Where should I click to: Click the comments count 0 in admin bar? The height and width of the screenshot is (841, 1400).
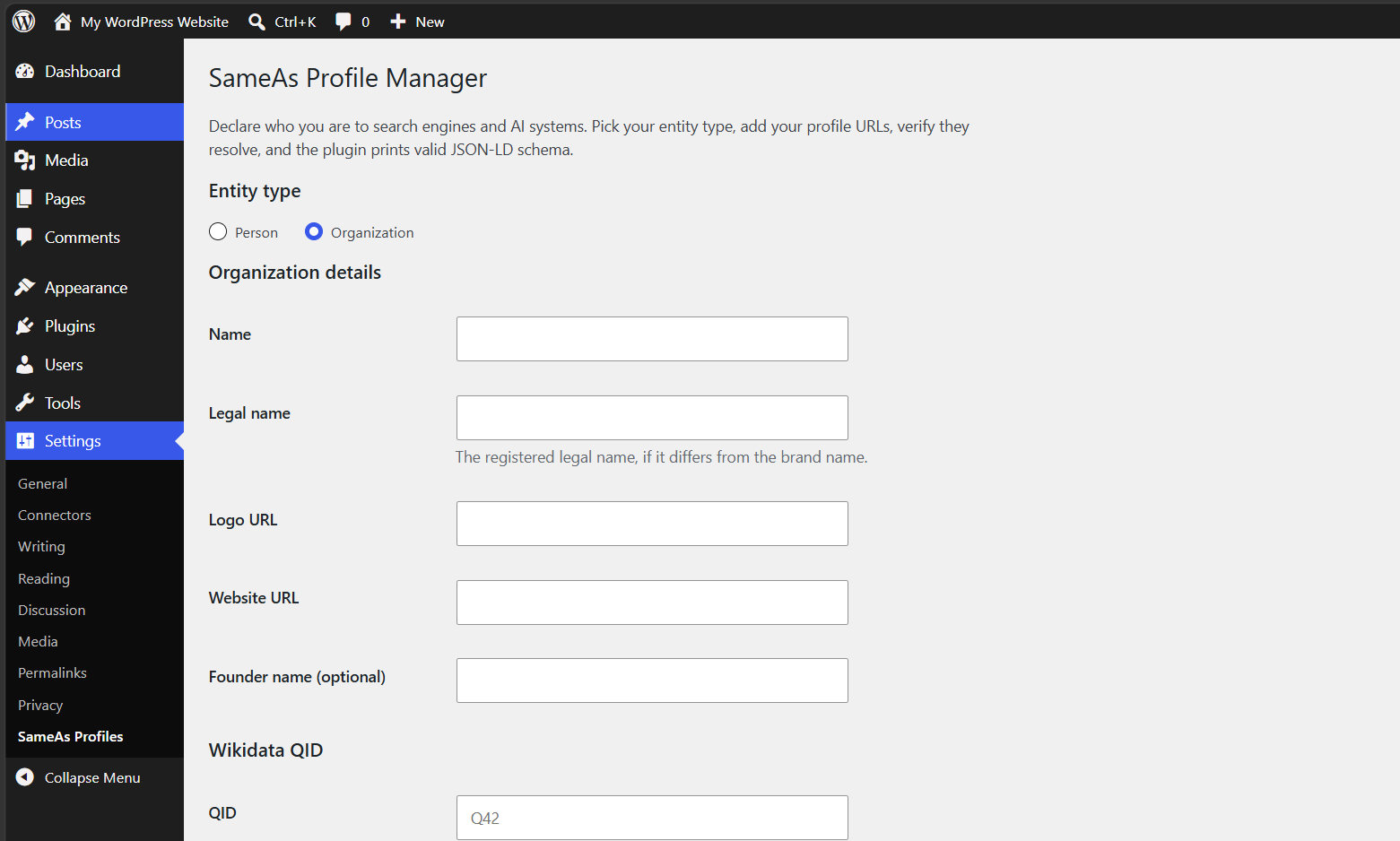pos(365,22)
